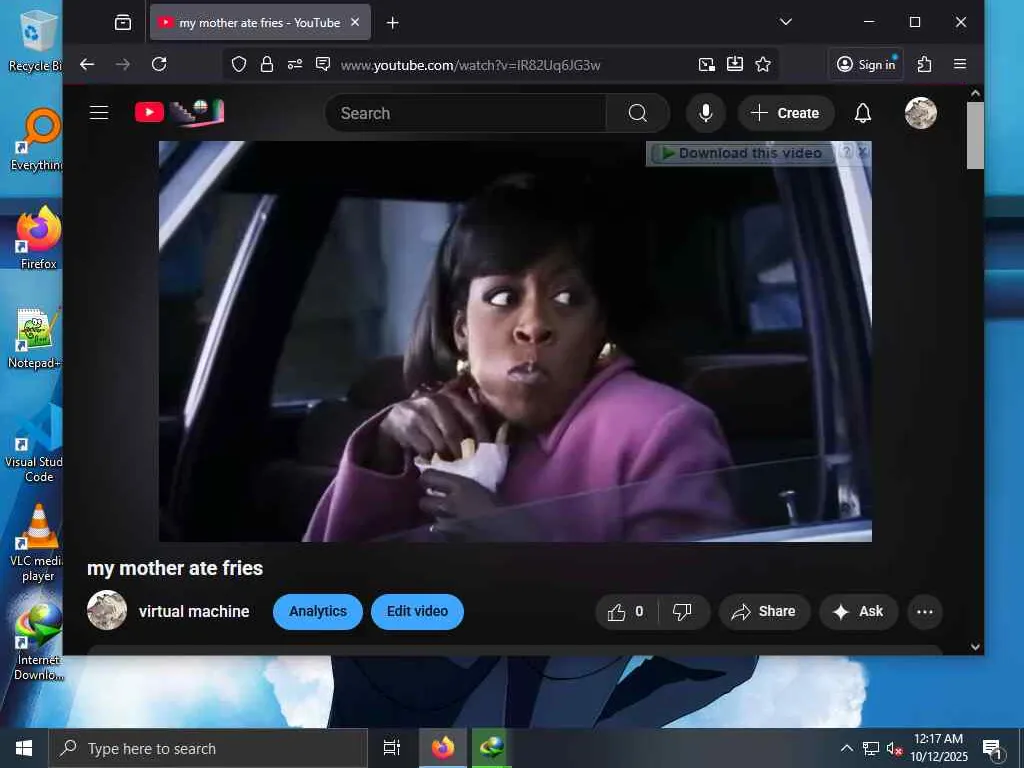
Task: Open the help question mark on download overlay
Action: (846, 152)
